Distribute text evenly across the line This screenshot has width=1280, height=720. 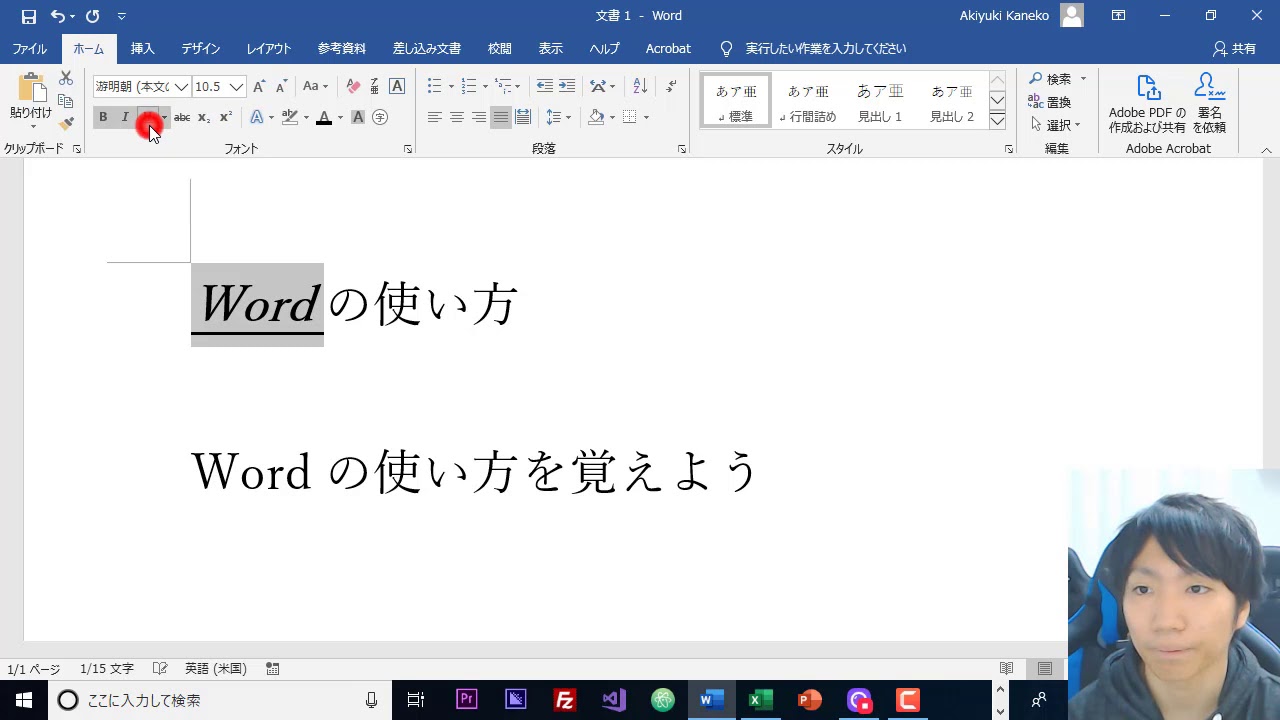(x=523, y=117)
